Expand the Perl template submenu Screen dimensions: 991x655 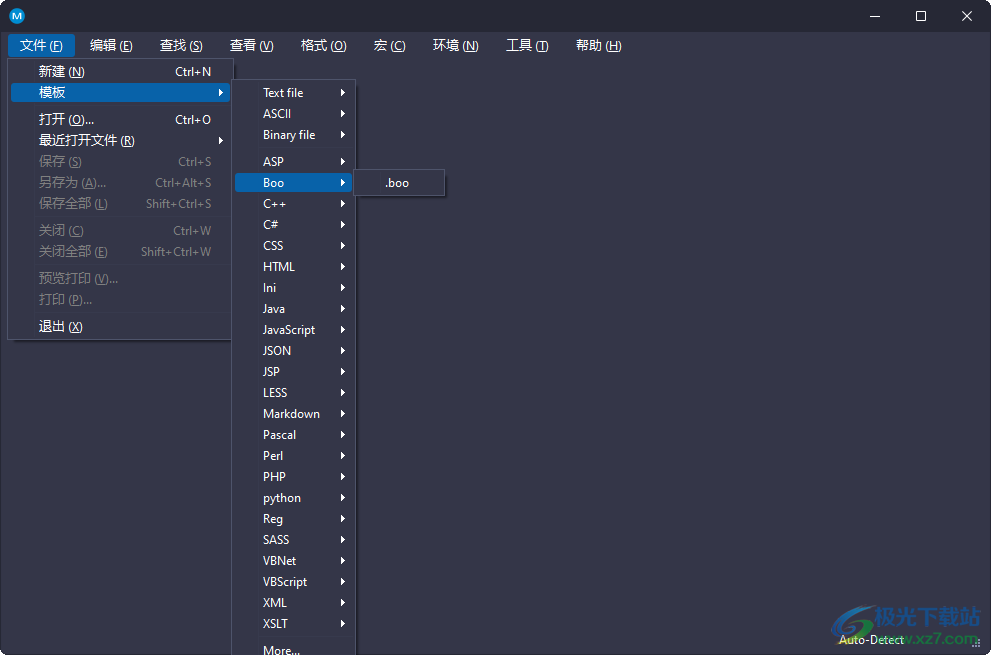pos(294,455)
